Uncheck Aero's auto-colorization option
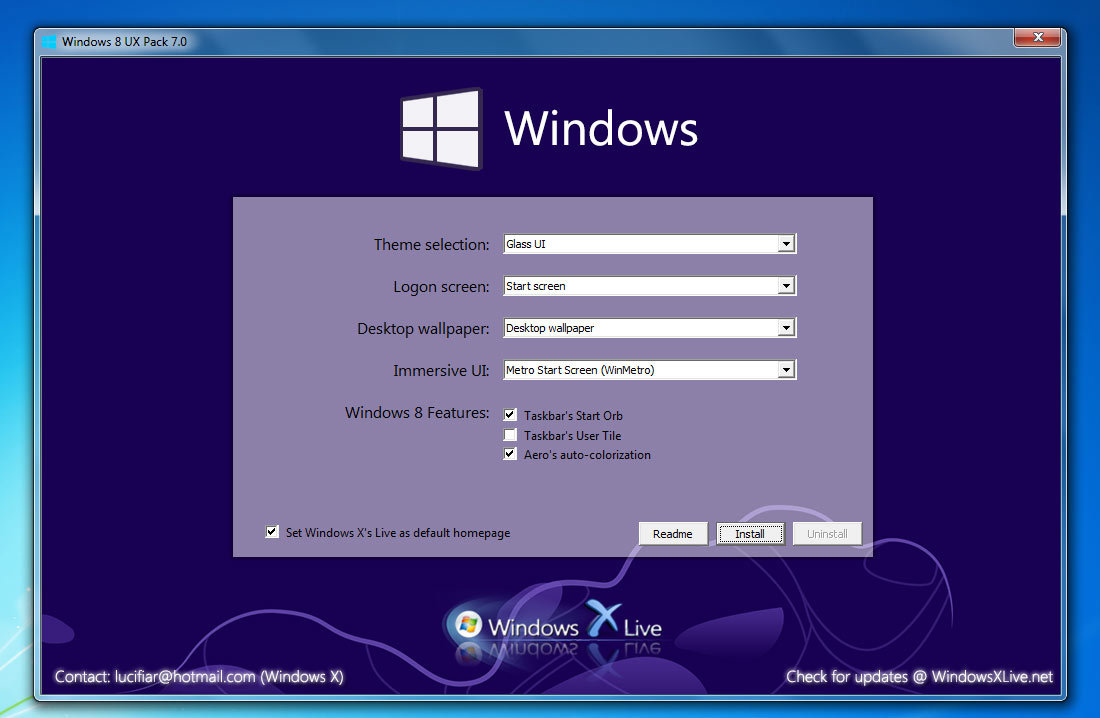Screen dimensions: 1100x718 (510, 454)
